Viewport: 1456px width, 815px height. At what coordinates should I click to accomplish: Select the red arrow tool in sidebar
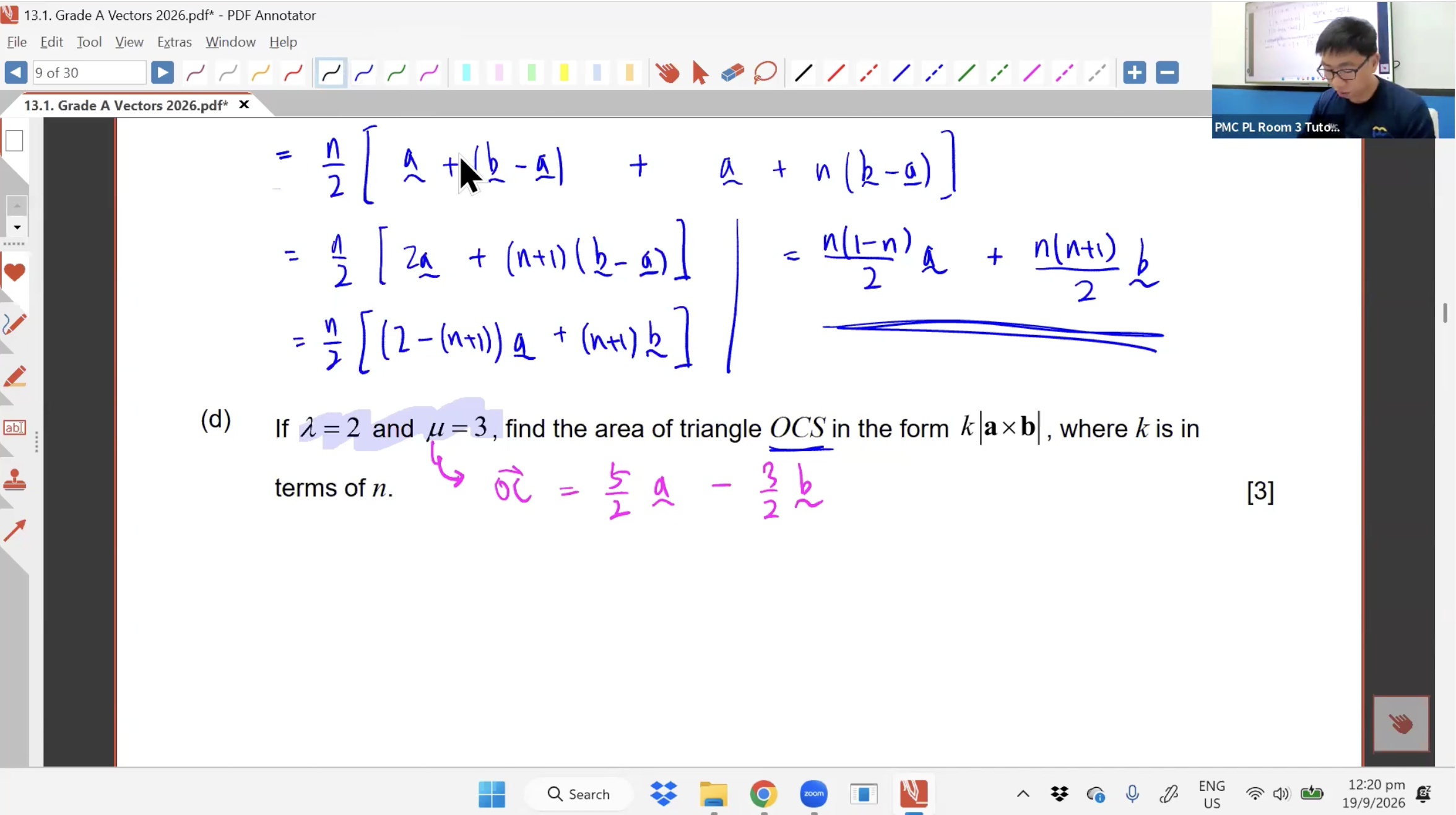click(14, 530)
